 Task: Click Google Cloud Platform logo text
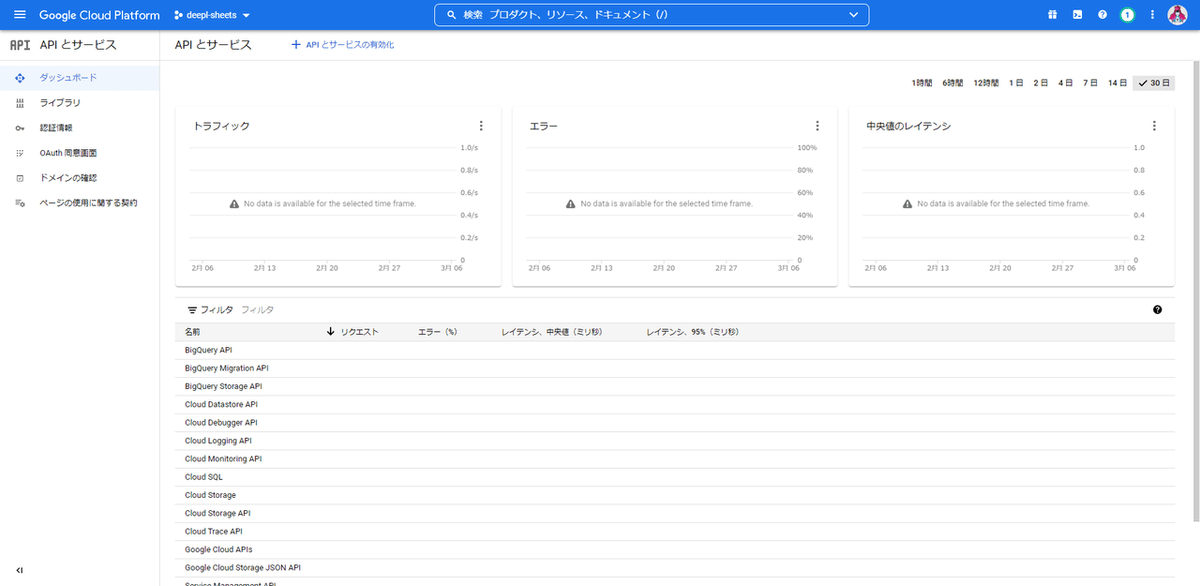tap(99, 15)
